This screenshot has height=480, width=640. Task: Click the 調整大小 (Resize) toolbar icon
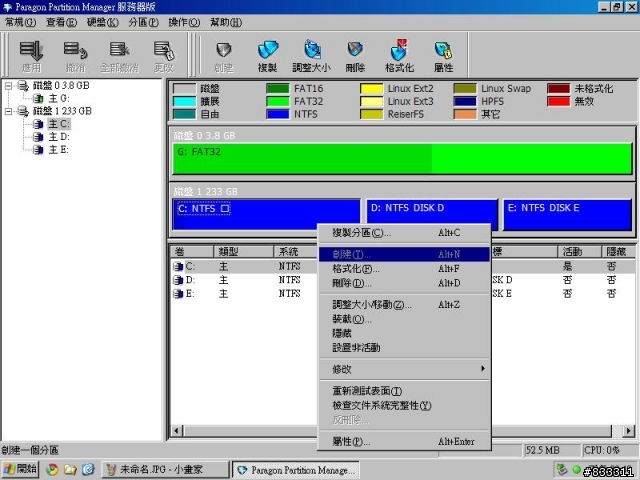click(312, 51)
